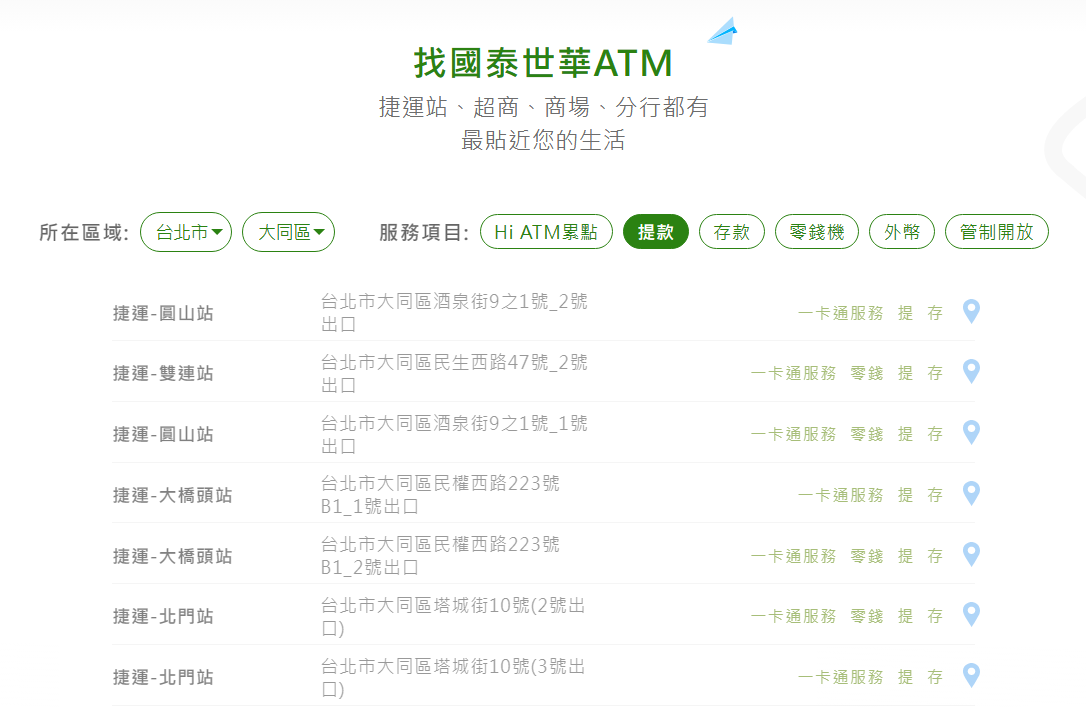
Task: Open map pin for 圓山站 2號出口 row
Action: point(971,312)
